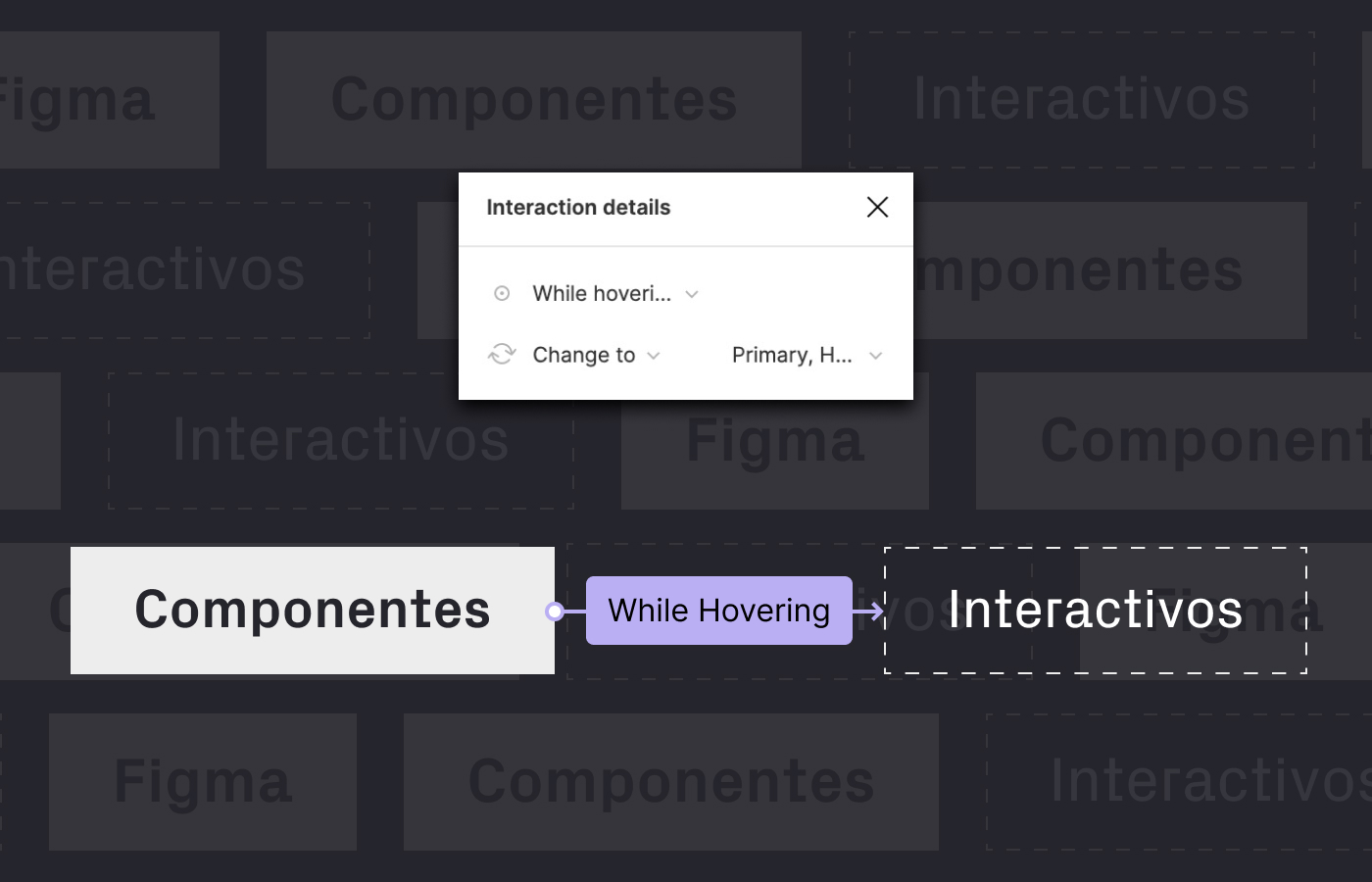1372x882 pixels.
Task: Click the arrow pointing into the Interactivos frame
Action: (875, 611)
